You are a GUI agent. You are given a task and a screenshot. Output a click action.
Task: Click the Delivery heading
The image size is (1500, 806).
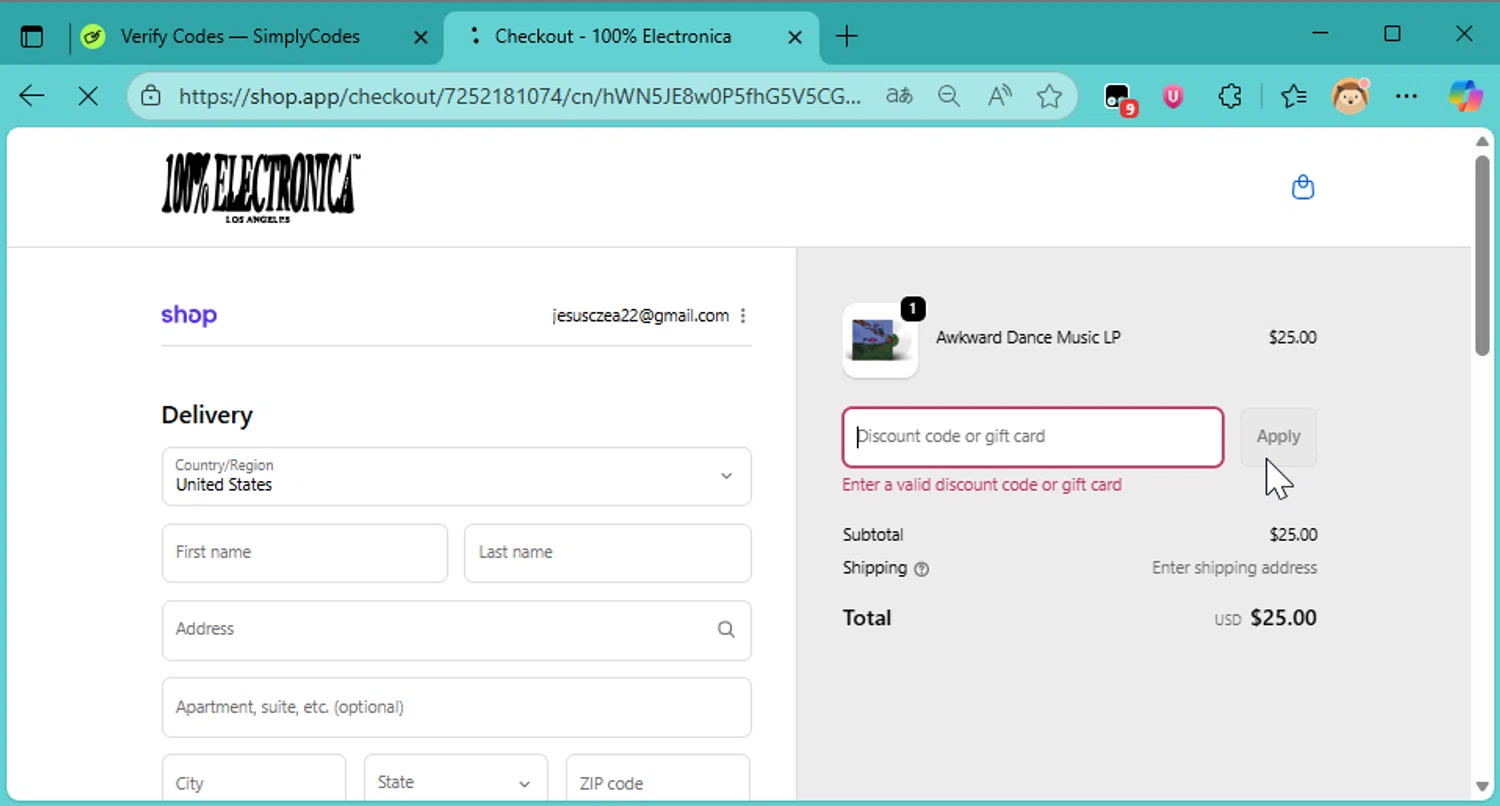[207, 415]
